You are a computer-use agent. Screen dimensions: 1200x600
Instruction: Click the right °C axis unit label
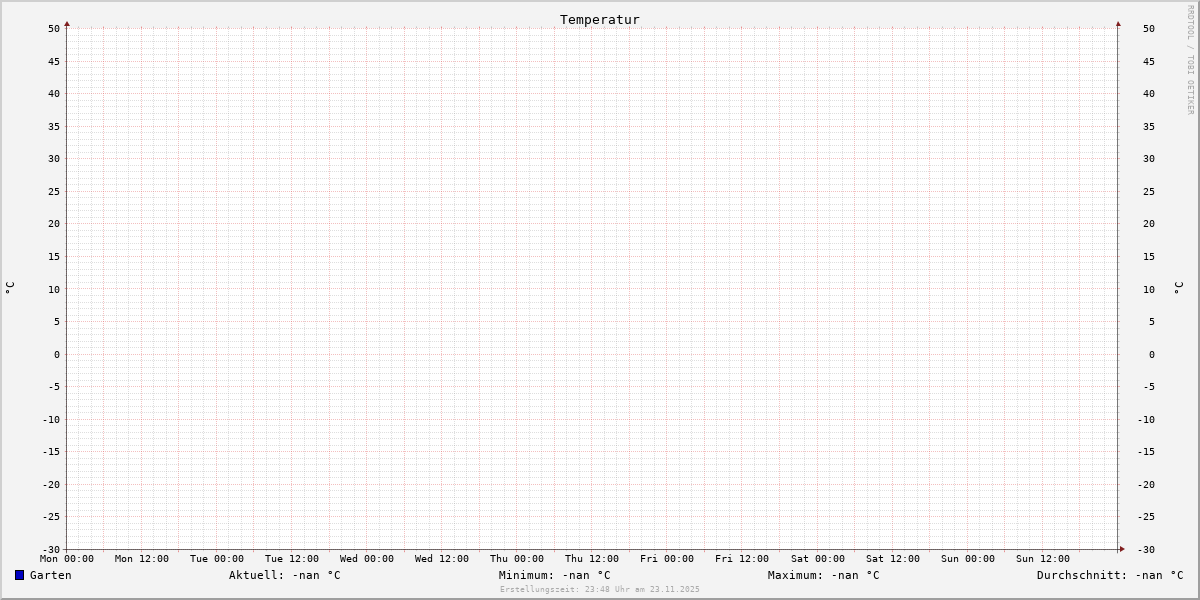(x=1178, y=288)
